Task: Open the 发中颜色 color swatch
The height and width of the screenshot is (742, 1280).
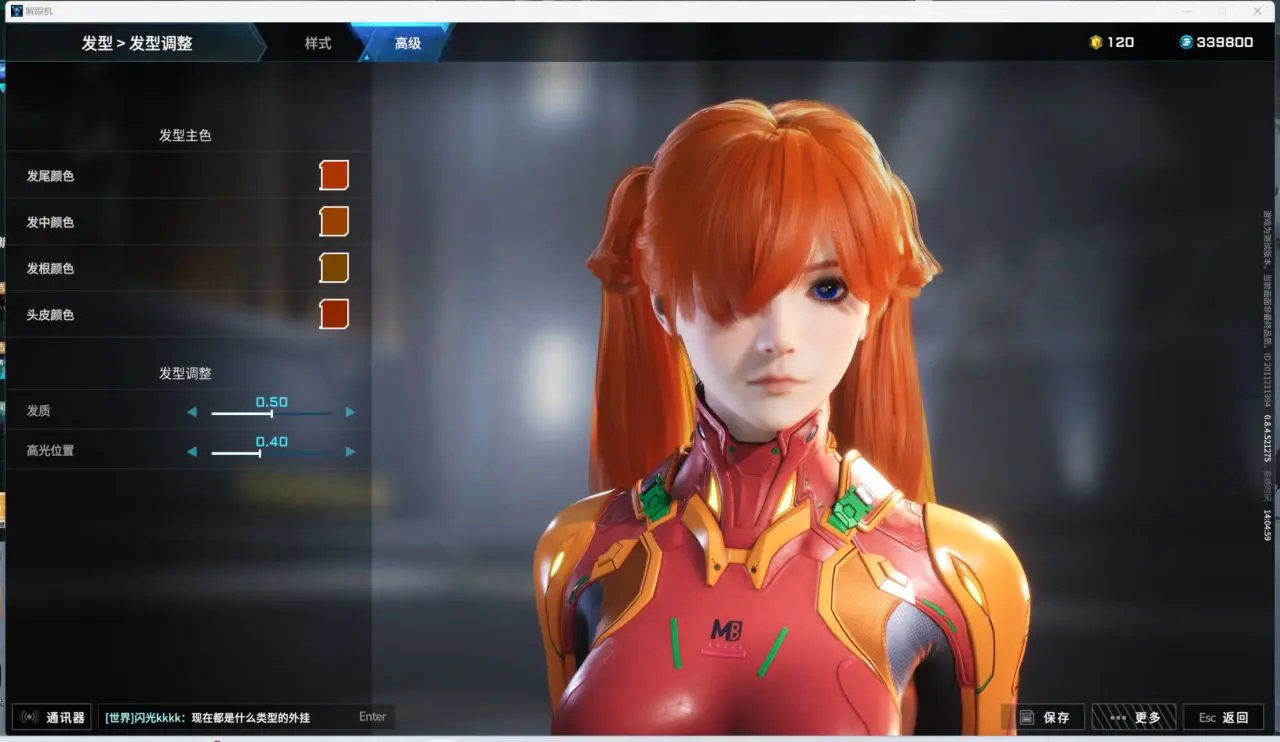Action: [334, 222]
